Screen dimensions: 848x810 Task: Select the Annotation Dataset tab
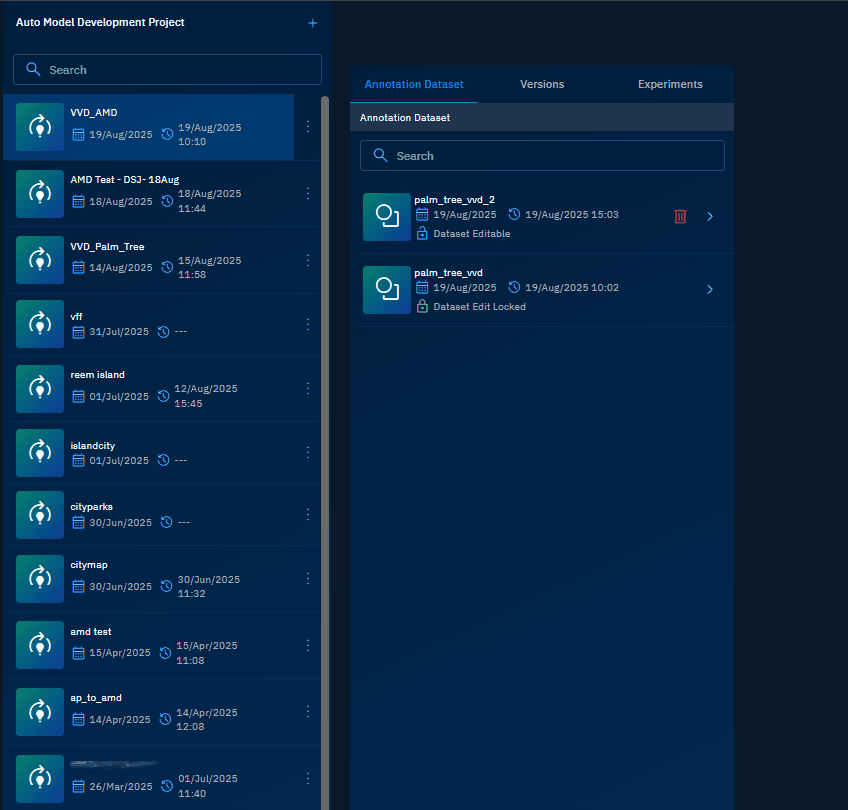[x=414, y=85]
